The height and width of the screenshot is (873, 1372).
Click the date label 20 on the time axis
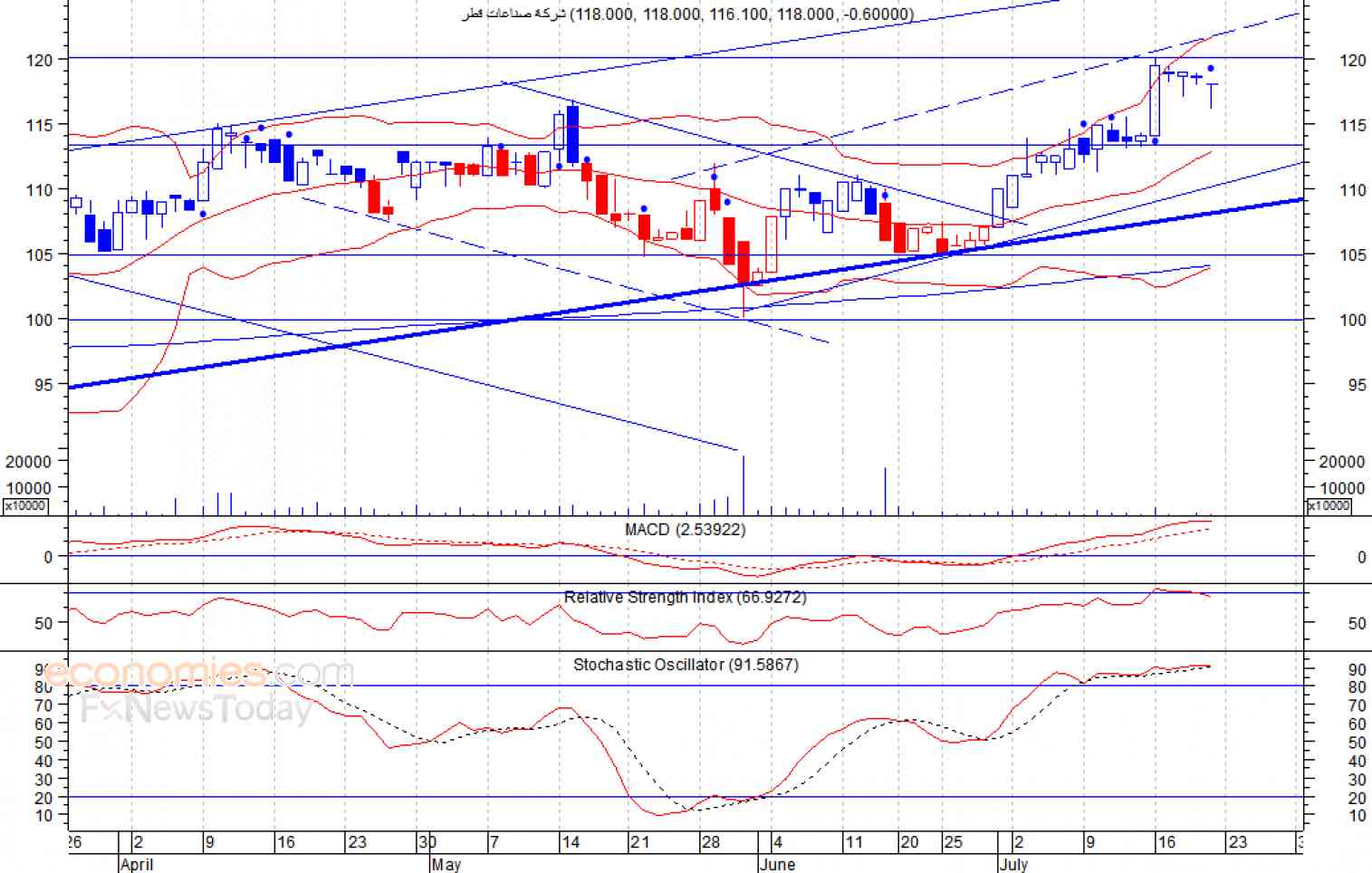click(x=909, y=842)
